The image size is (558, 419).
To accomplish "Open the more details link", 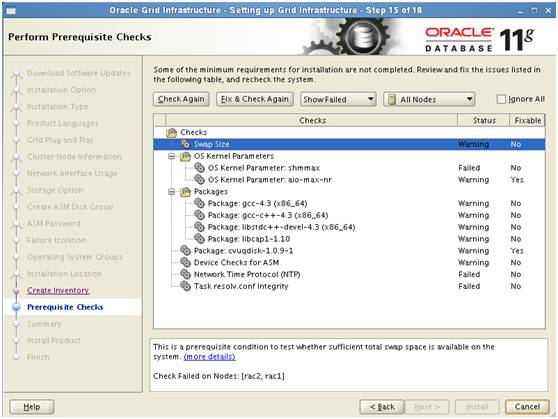I will [x=210, y=356].
